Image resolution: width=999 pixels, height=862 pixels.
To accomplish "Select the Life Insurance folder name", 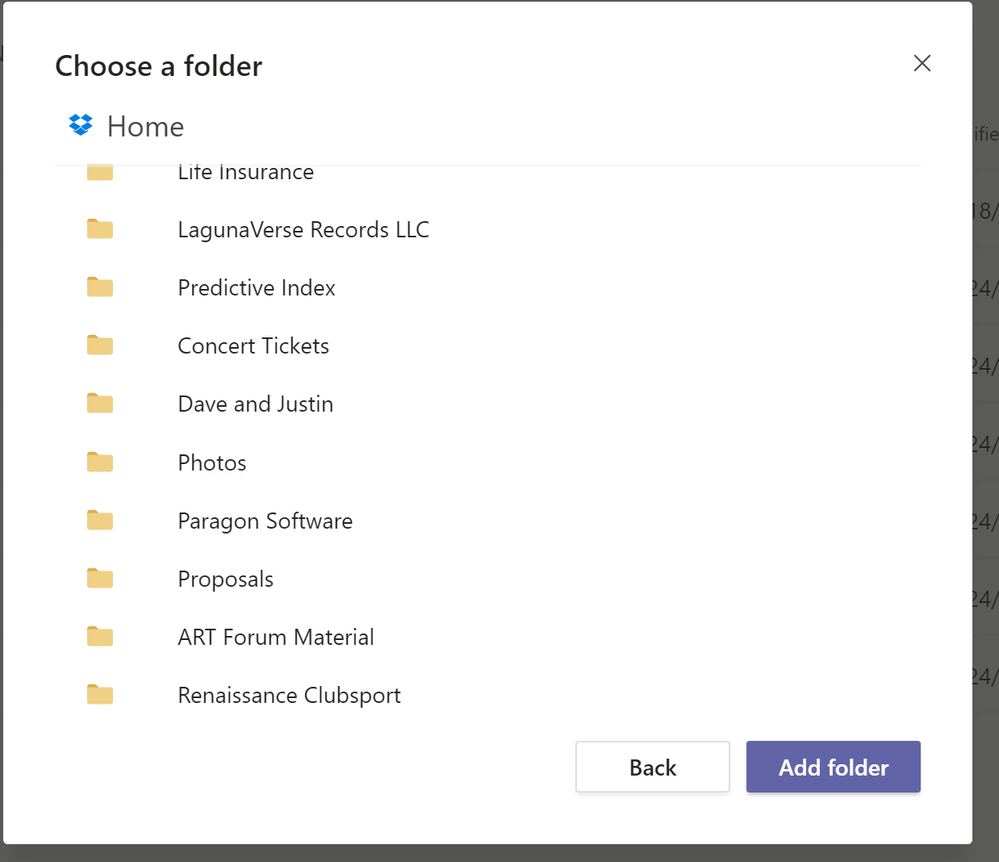I will click(x=245, y=173).
